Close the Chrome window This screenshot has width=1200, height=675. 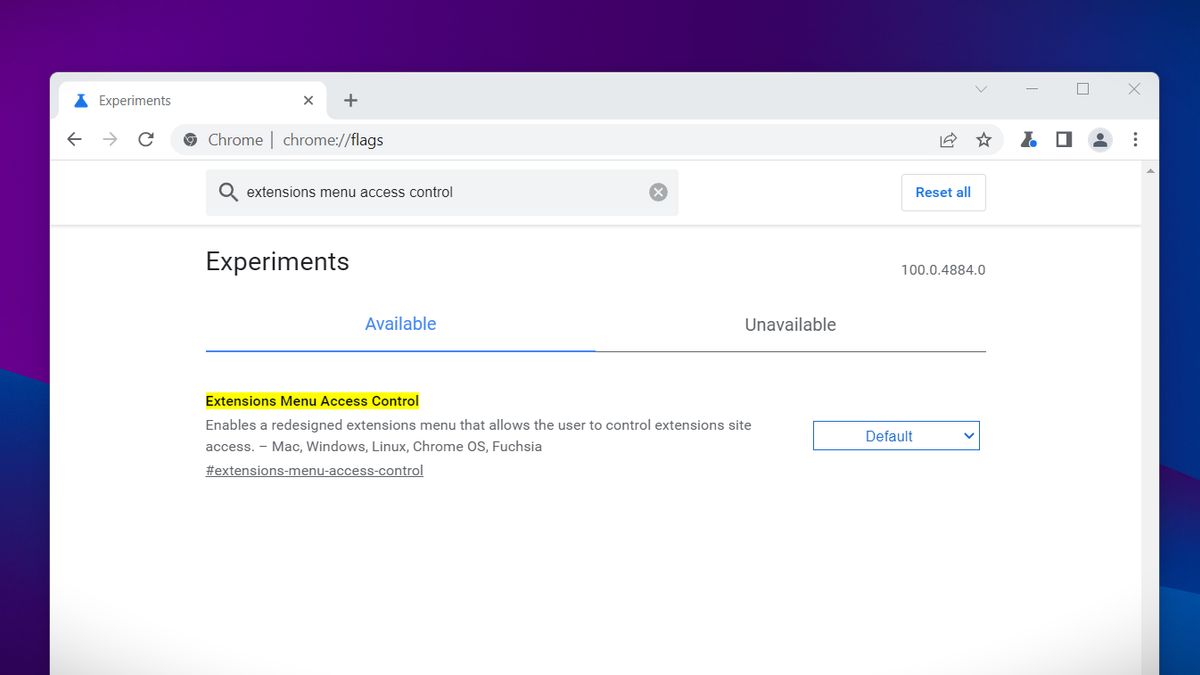click(1134, 89)
